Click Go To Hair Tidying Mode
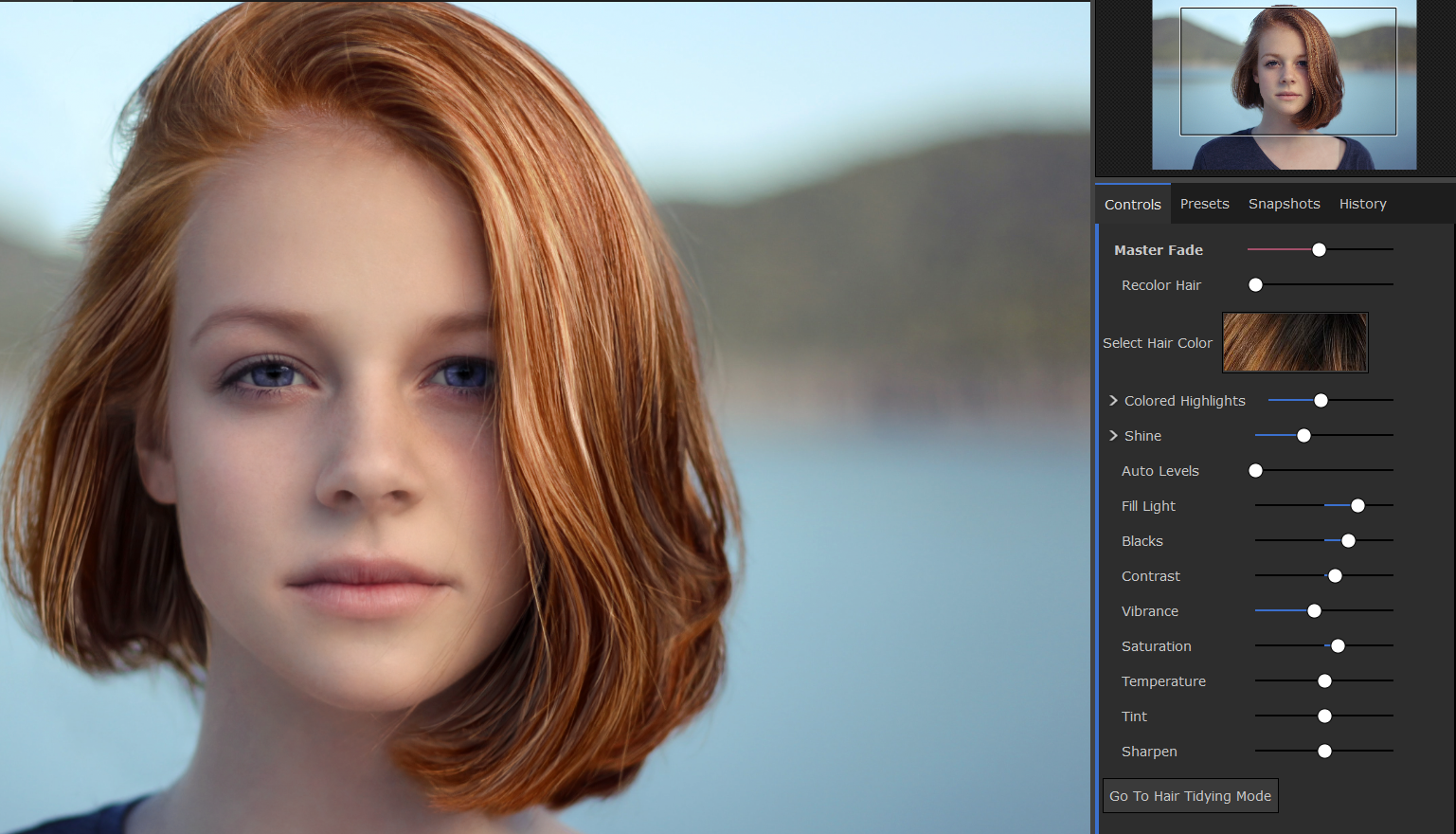The image size is (1456, 834). tap(1190, 795)
